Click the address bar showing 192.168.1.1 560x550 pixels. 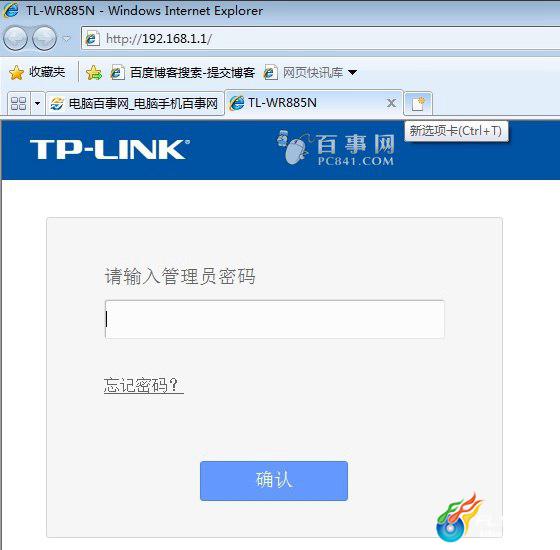click(x=320, y=39)
